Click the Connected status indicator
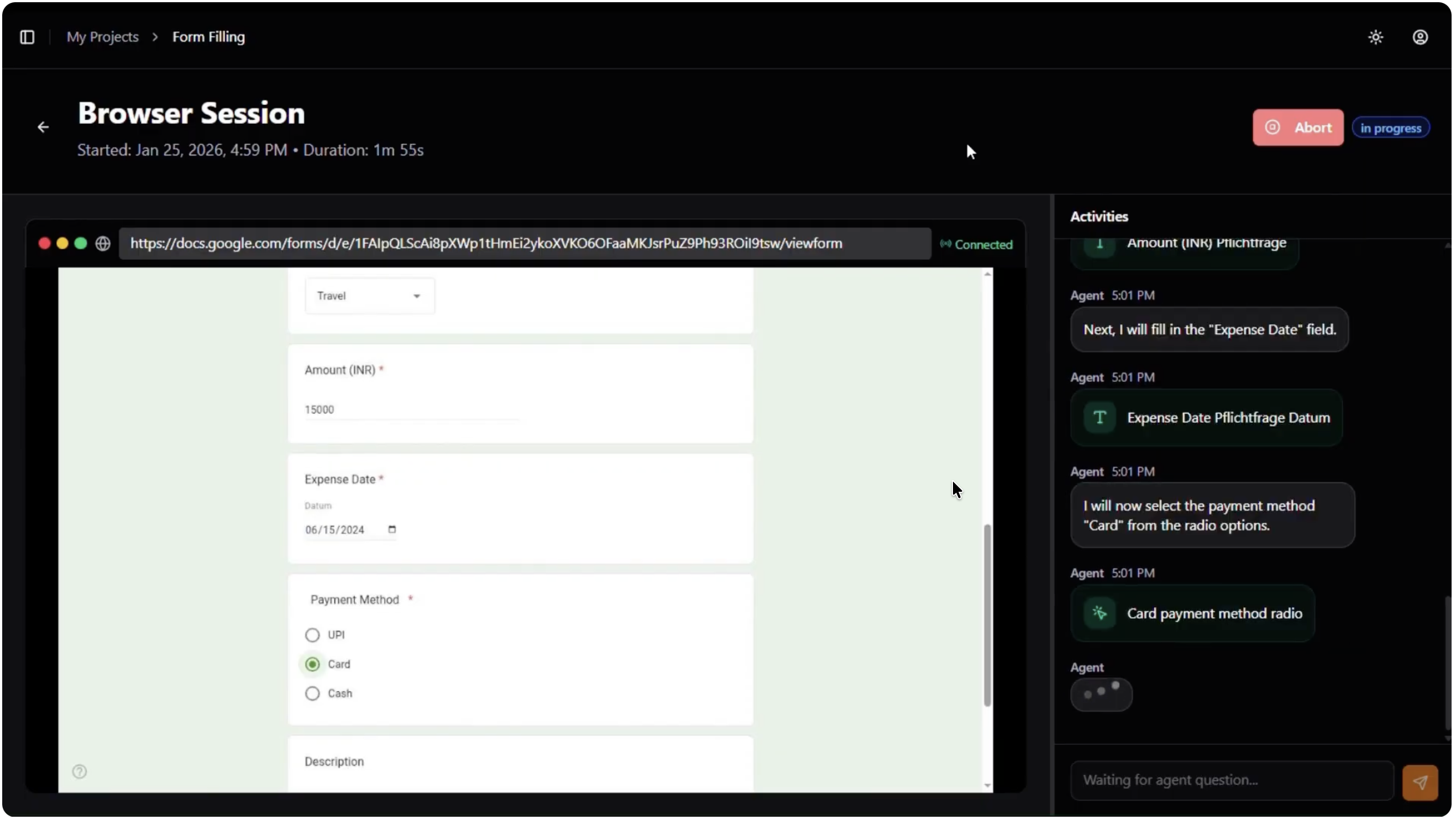 (977, 244)
